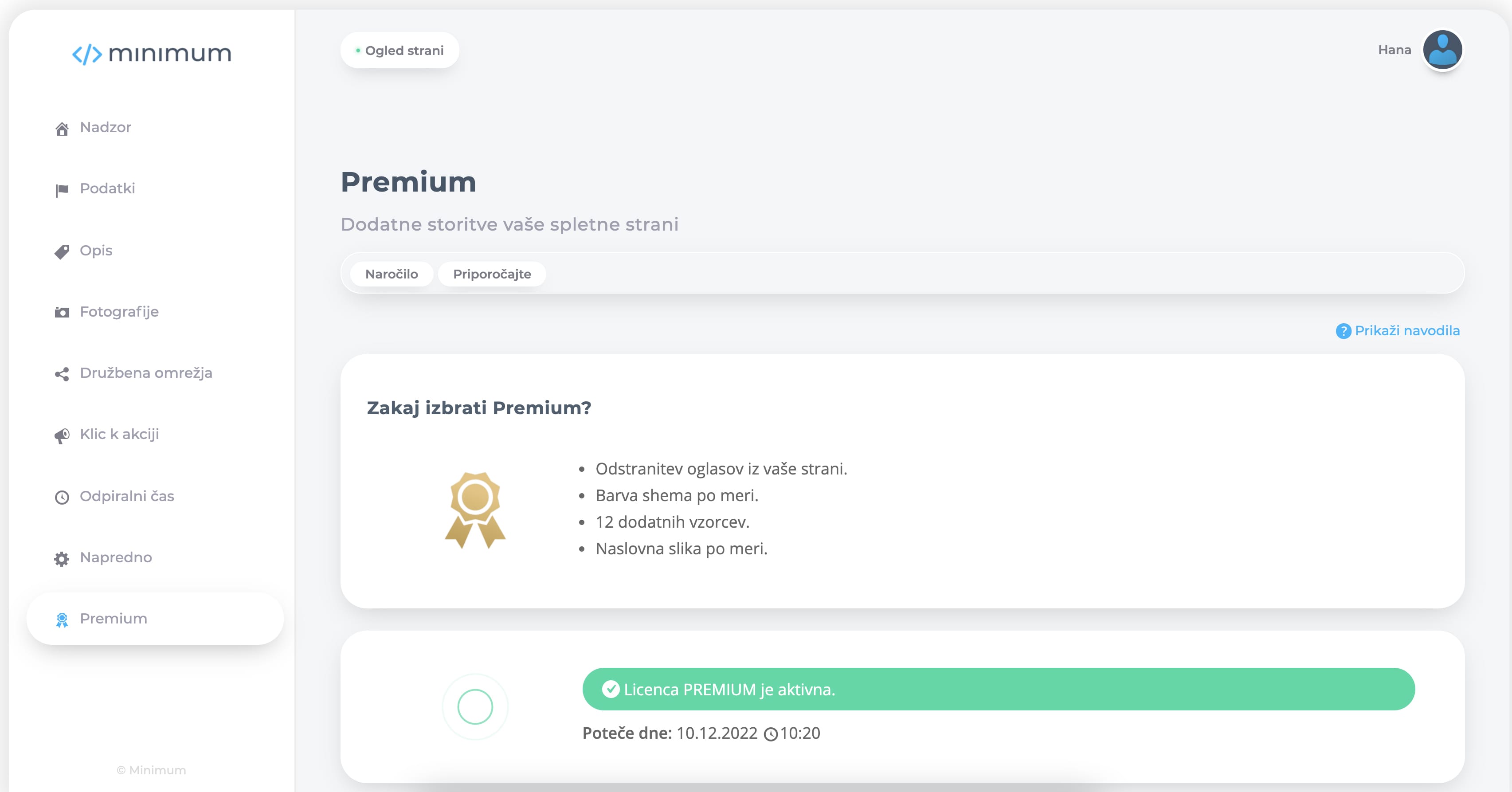Switch to the Priporočajte tab

[x=492, y=274]
